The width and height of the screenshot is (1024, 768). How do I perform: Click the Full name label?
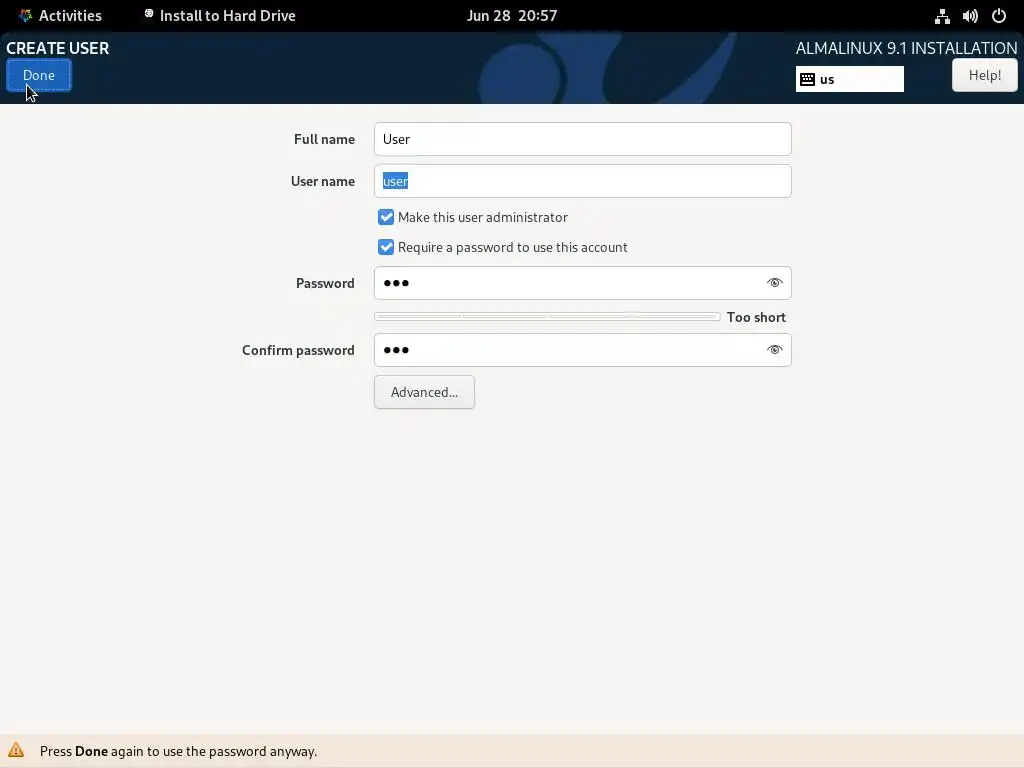tap(324, 139)
